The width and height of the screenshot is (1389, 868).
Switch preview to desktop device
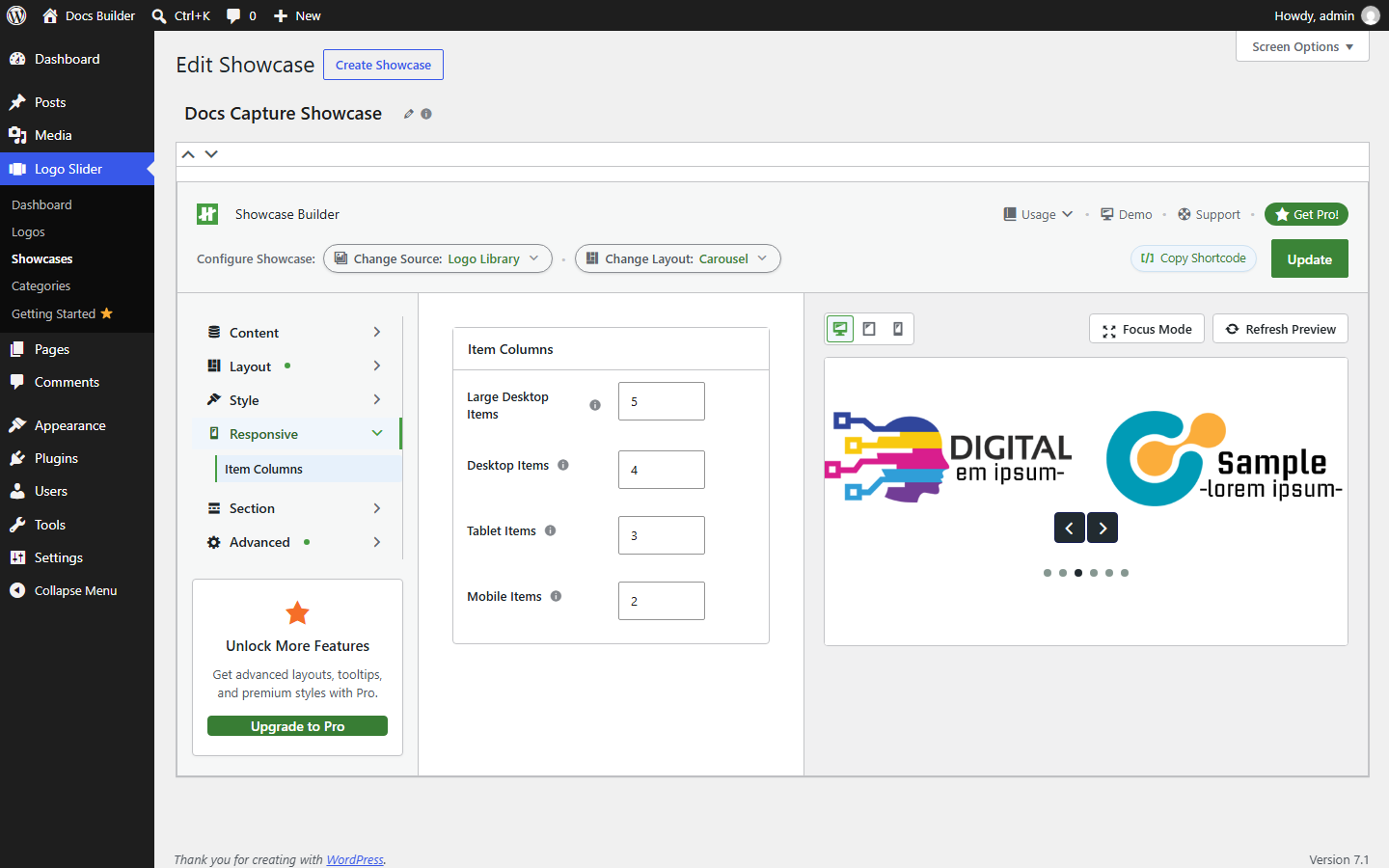pyautogui.click(x=840, y=329)
